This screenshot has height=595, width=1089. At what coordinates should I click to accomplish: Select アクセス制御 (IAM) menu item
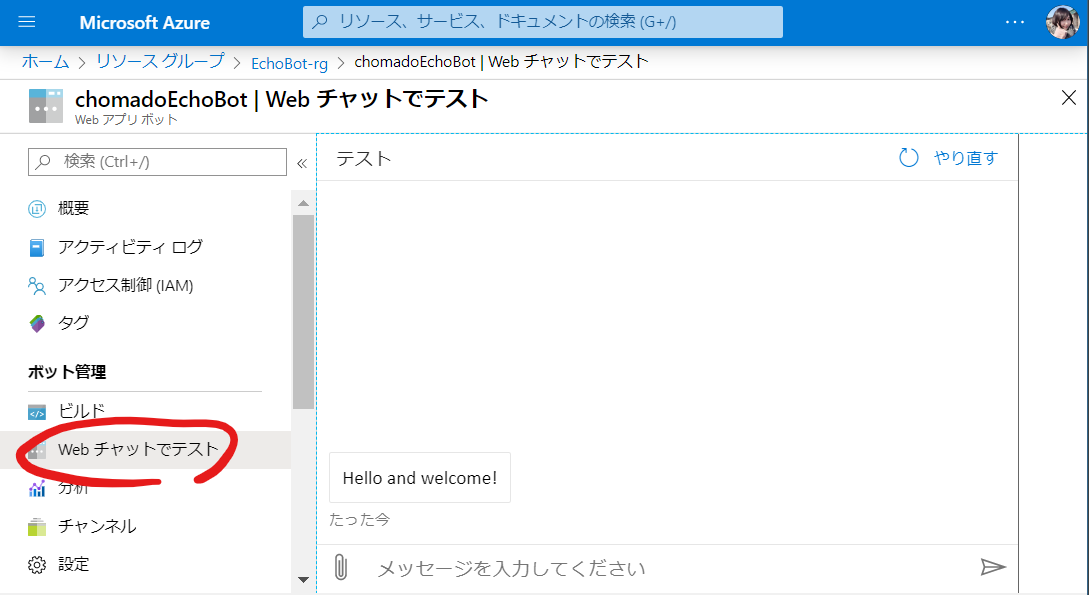point(125,285)
